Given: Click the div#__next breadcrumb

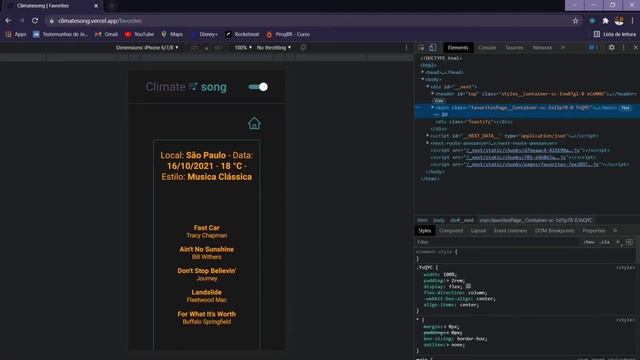Looking at the screenshot, I should pos(462,220).
